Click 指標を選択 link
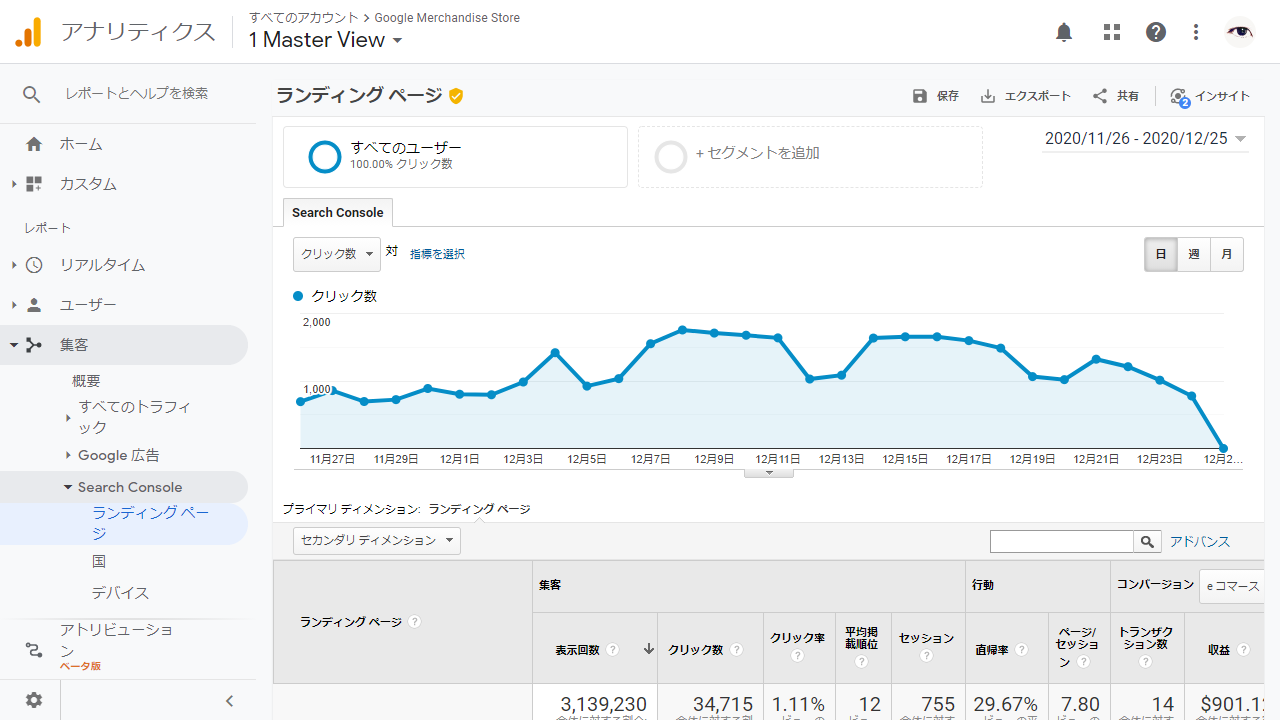The height and width of the screenshot is (720, 1280). click(x=437, y=254)
